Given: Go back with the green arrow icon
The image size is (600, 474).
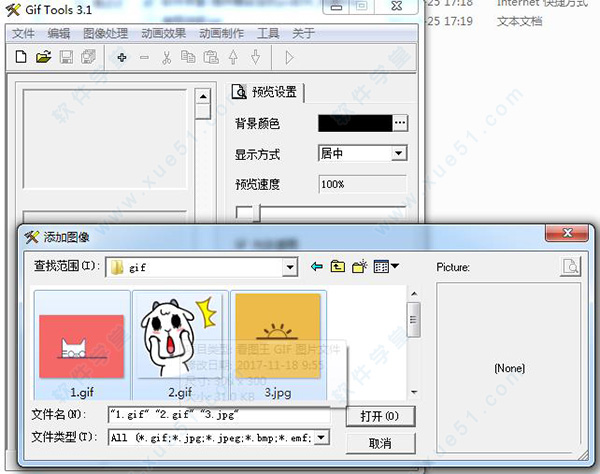Looking at the screenshot, I should (x=317, y=267).
